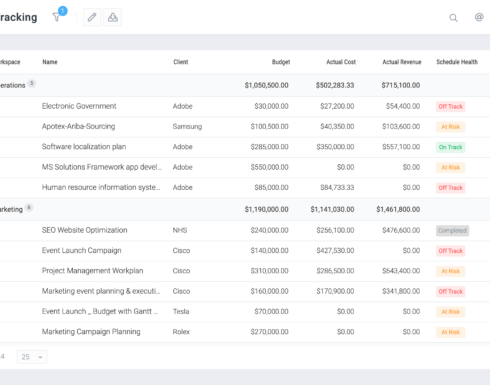The height and width of the screenshot is (385, 490).
Task: Click At Risk badge for Apotex-Ariba-Sourcing
Action: pyautogui.click(x=450, y=127)
